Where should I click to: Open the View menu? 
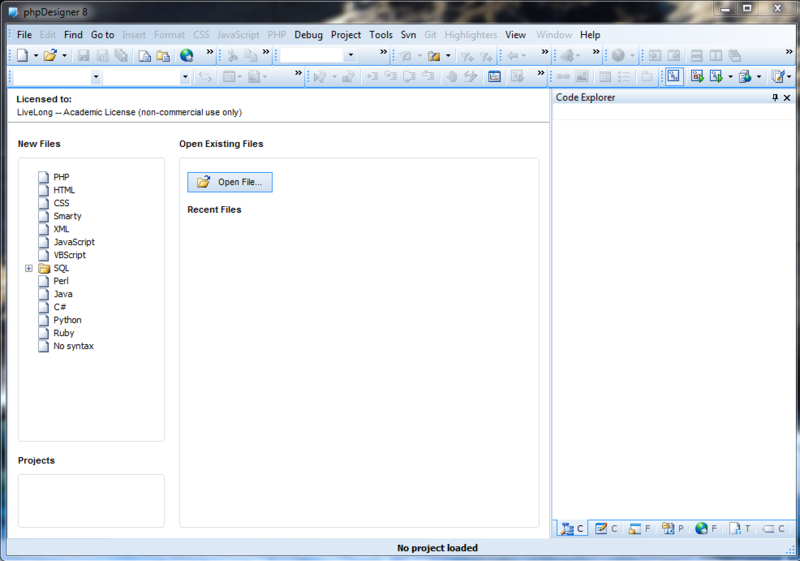tap(515, 35)
